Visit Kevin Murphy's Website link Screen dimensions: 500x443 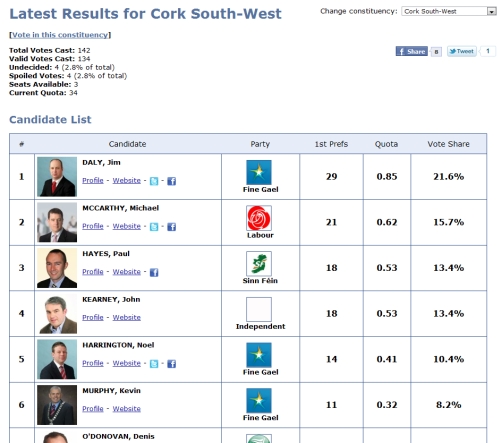tap(127, 409)
